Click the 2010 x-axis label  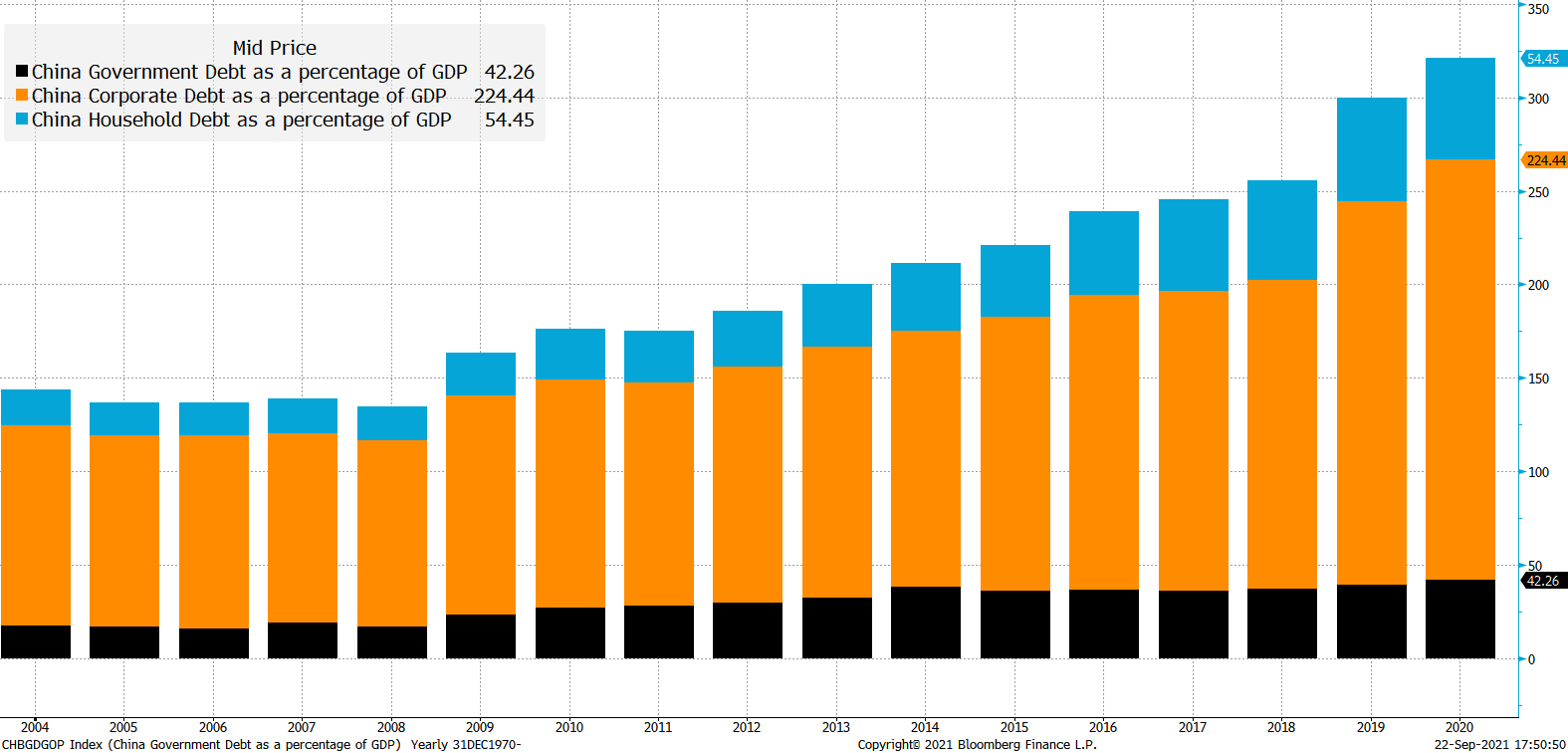569,727
